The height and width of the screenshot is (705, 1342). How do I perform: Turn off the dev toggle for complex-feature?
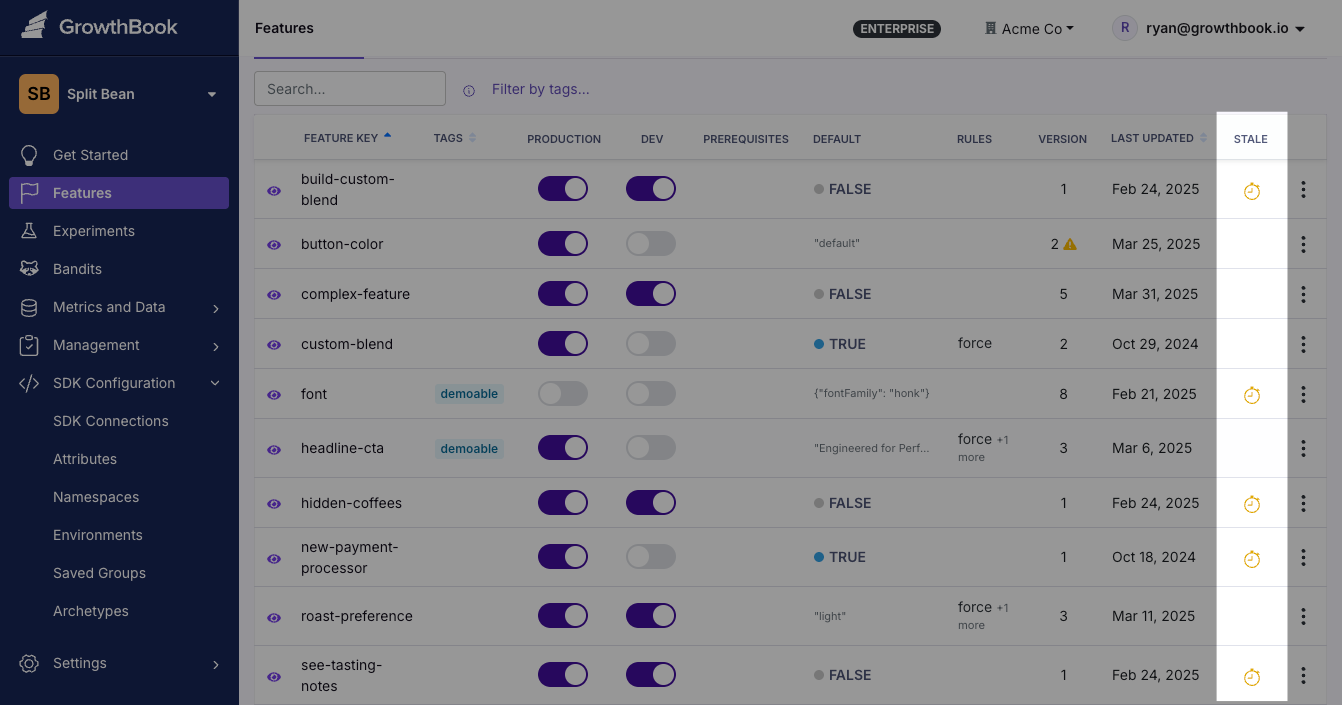pyautogui.click(x=651, y=293)
